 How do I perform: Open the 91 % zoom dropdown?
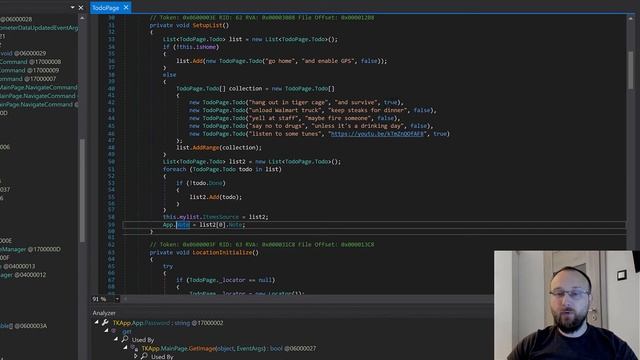pos(117,299)
